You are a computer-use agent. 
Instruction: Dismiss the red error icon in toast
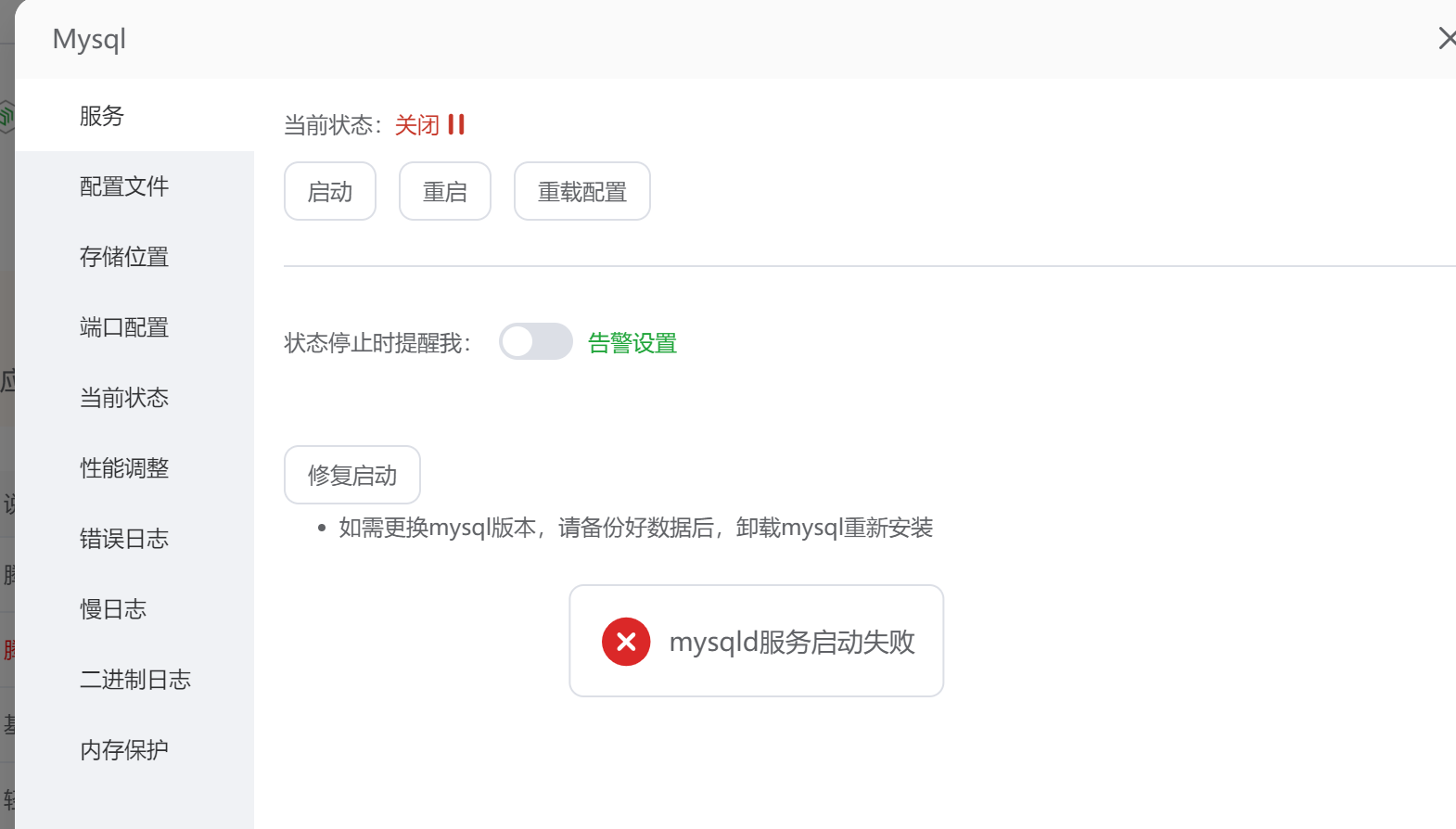click(626, 642)
